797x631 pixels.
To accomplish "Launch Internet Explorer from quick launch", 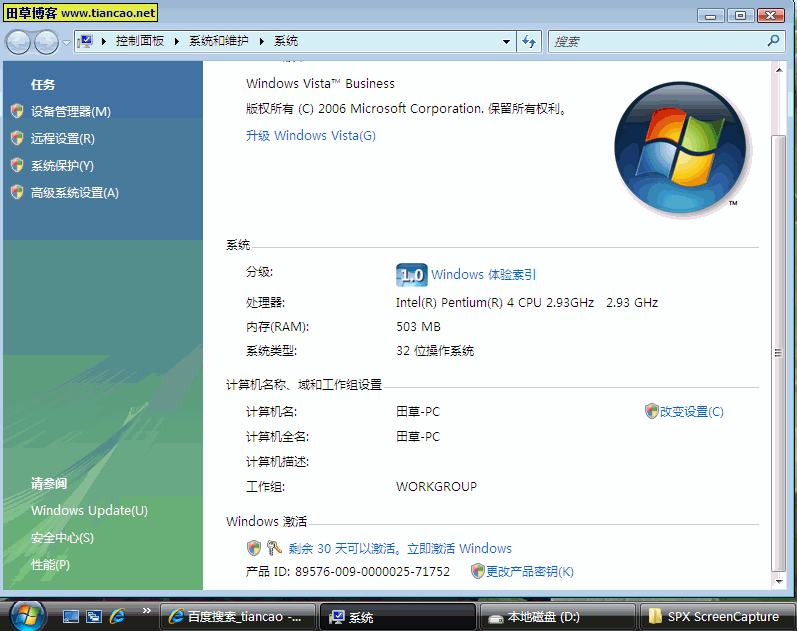I will tap(117, 617).
